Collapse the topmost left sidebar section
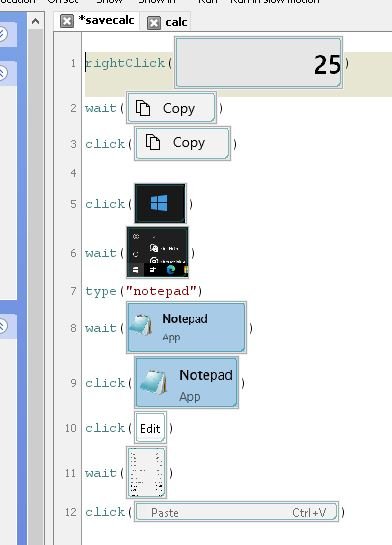This screenshot has height=545, width=392. click(x=2, y=34)
